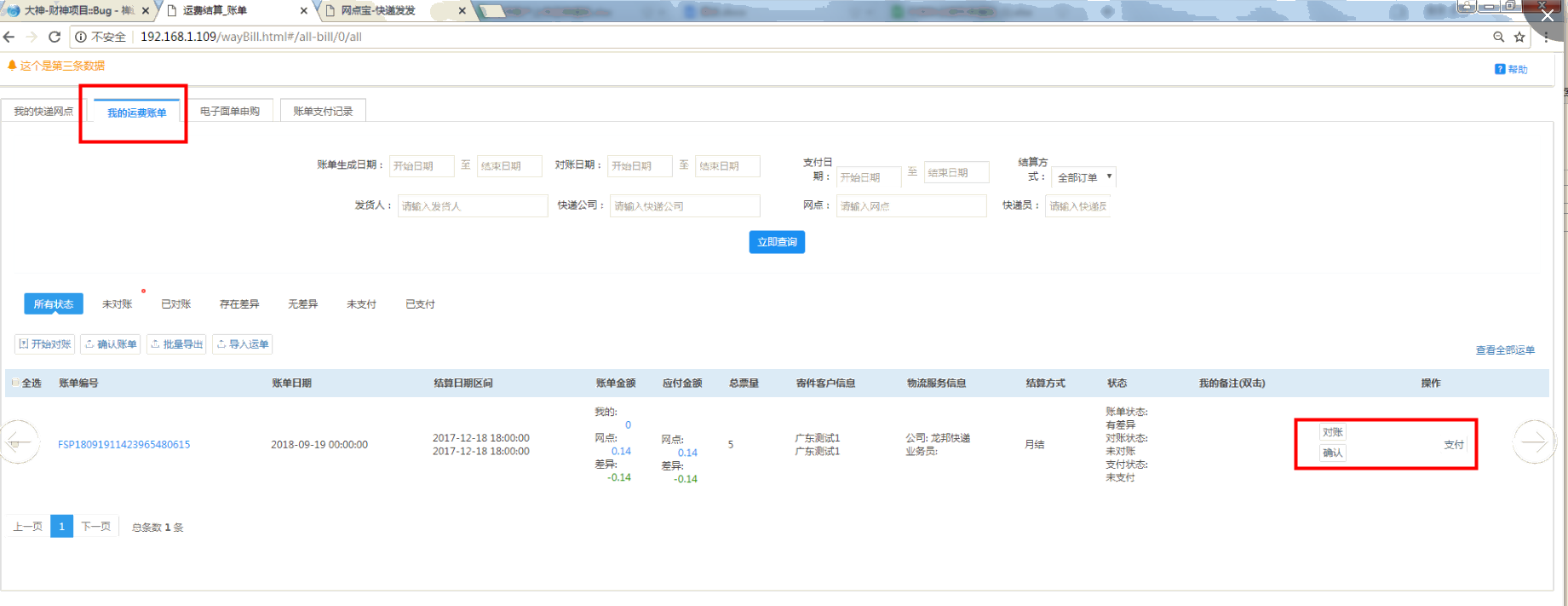Screen dimensions: 1568x606
Task: Tick the 全选 select-all checkbox
Action: click(x=15, y=383)
